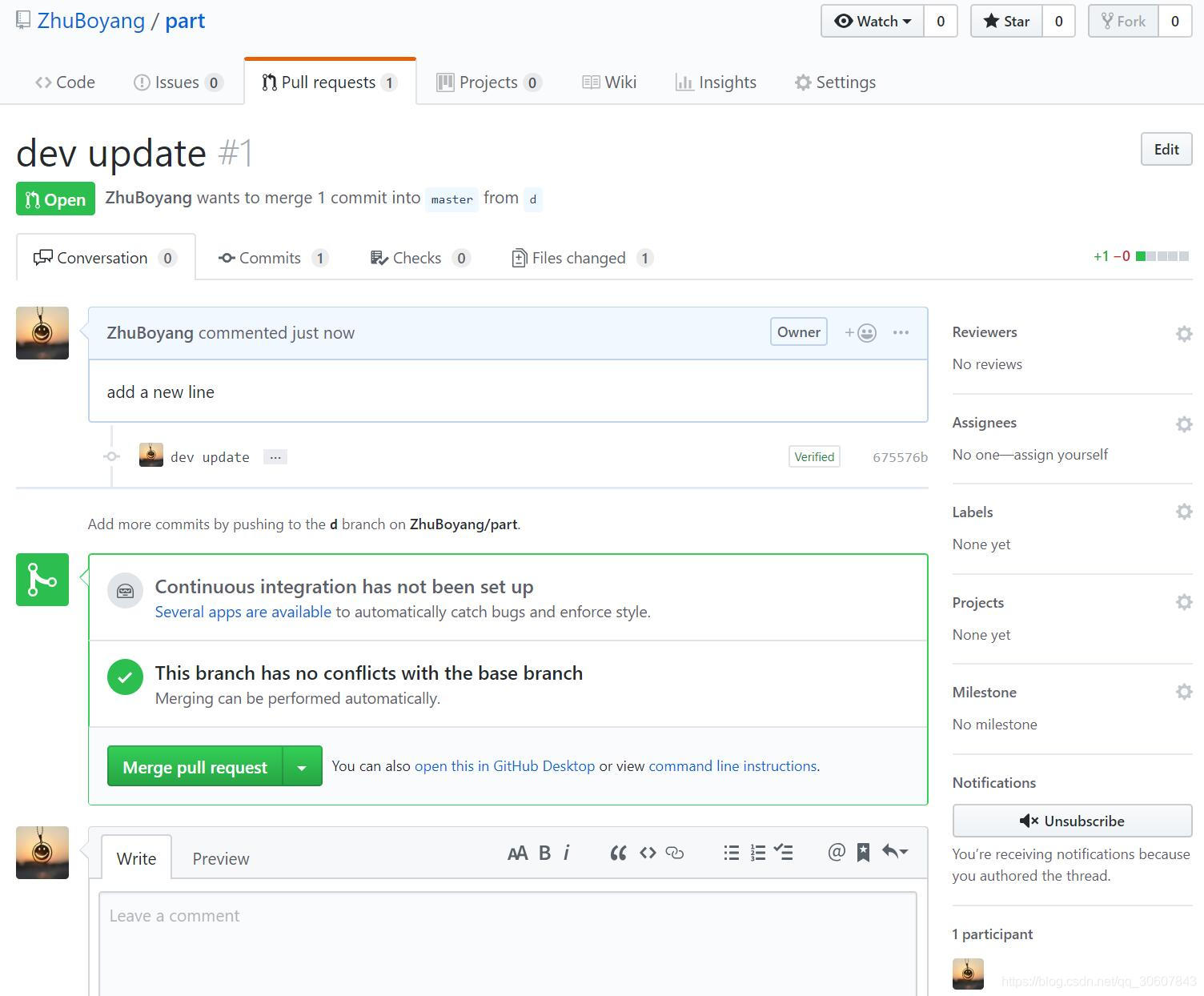Screen dimensions: 1204x996
Task: Mention a user with the @ icon
Action: pyautogui.click(x=837, y=852)
